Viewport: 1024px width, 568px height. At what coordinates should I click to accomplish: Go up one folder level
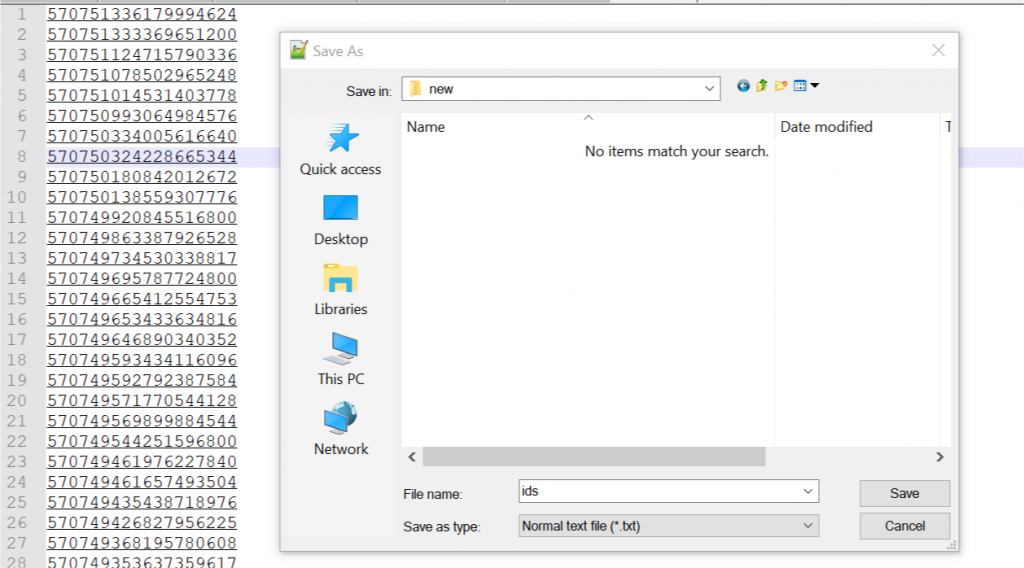click(x=762, y=86)
